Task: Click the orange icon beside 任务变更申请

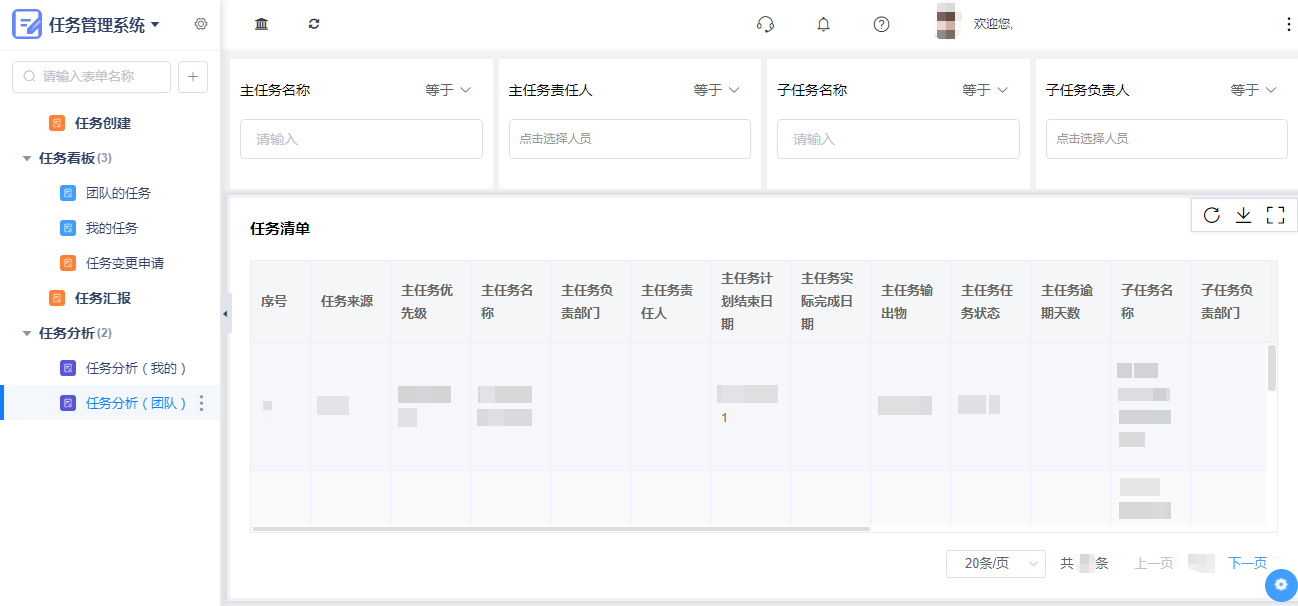Action: pos(68,263)
